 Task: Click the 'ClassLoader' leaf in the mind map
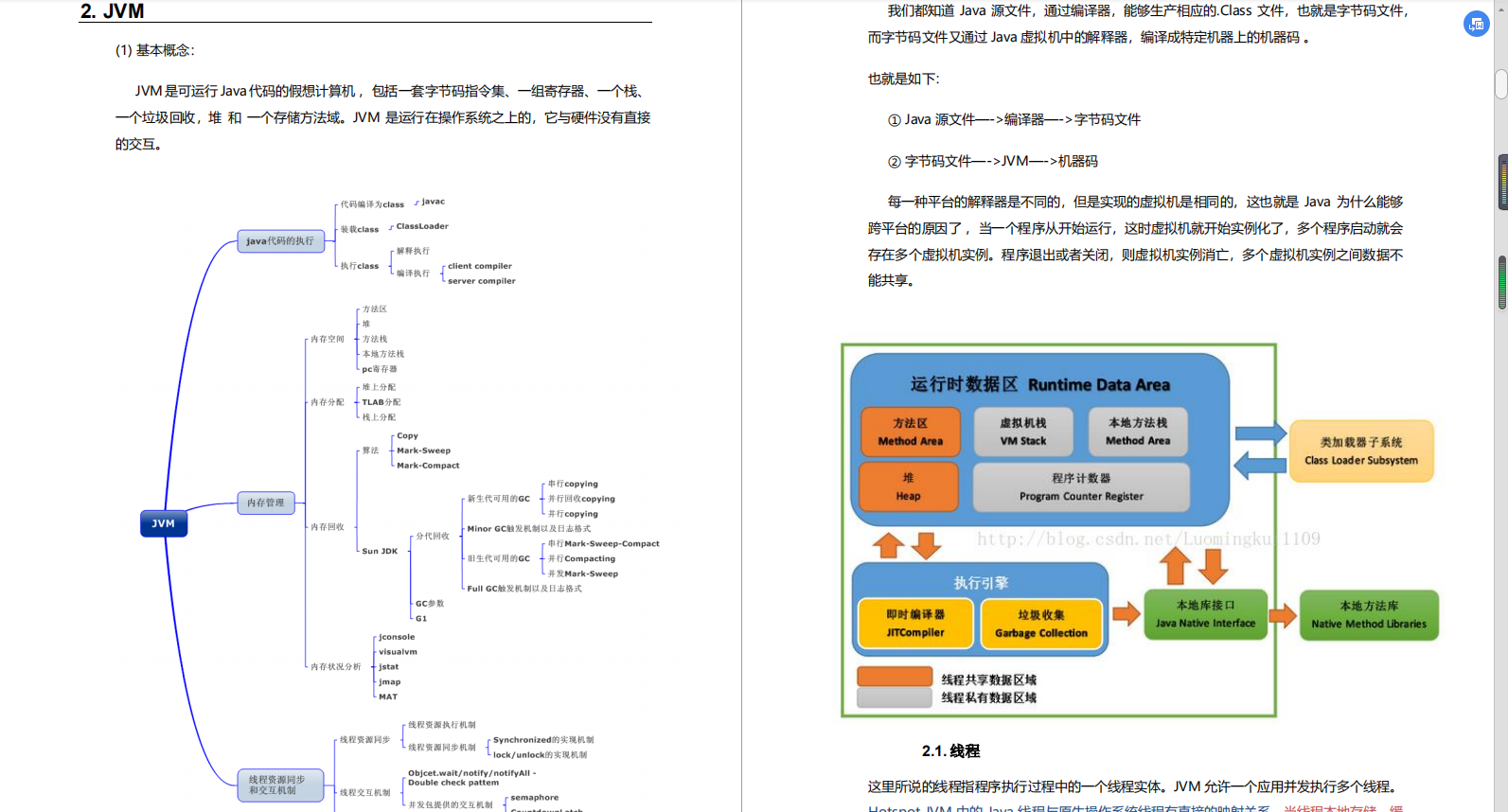[x=422, y=226]
